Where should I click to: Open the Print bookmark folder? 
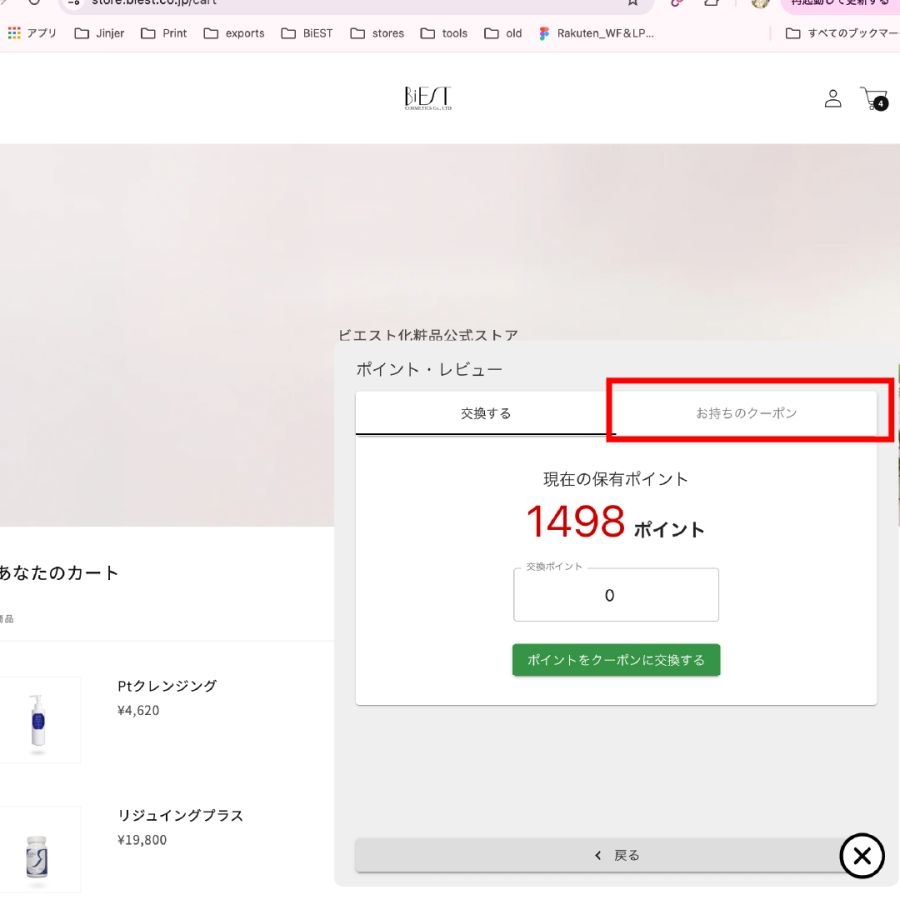point(164,33)
